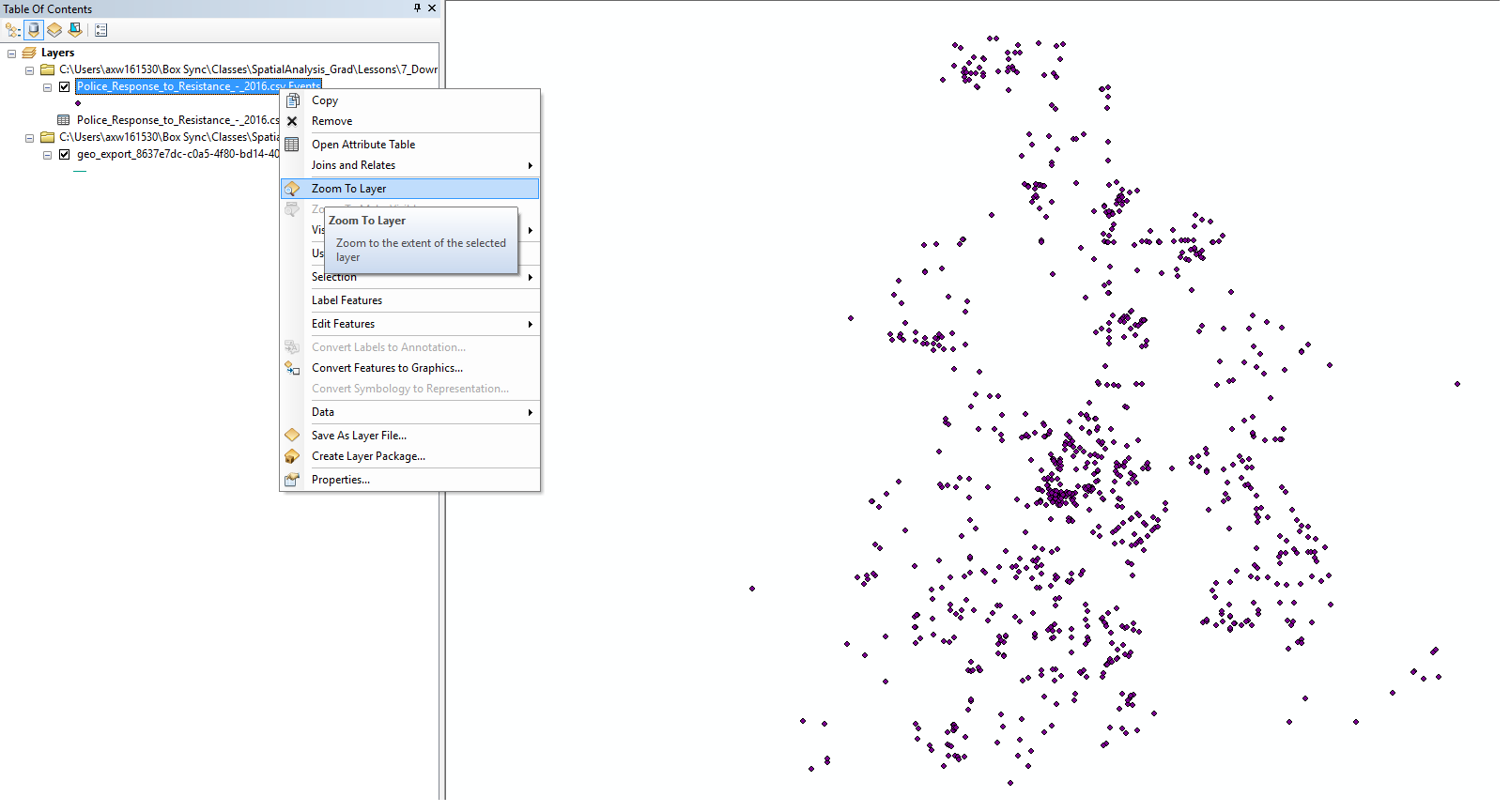Select the first C:\Users path ending in 7_Dowr

[x=248, y=69]
